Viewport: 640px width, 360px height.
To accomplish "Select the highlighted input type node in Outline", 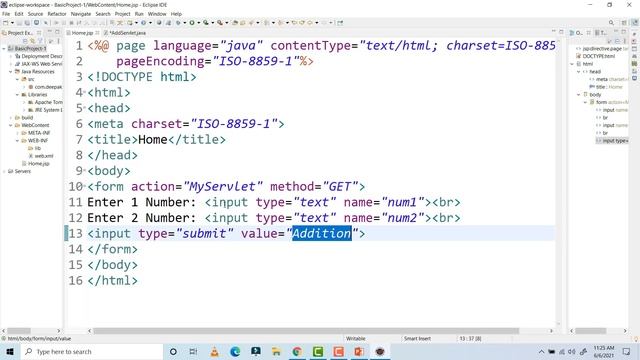I will point(612,141).
